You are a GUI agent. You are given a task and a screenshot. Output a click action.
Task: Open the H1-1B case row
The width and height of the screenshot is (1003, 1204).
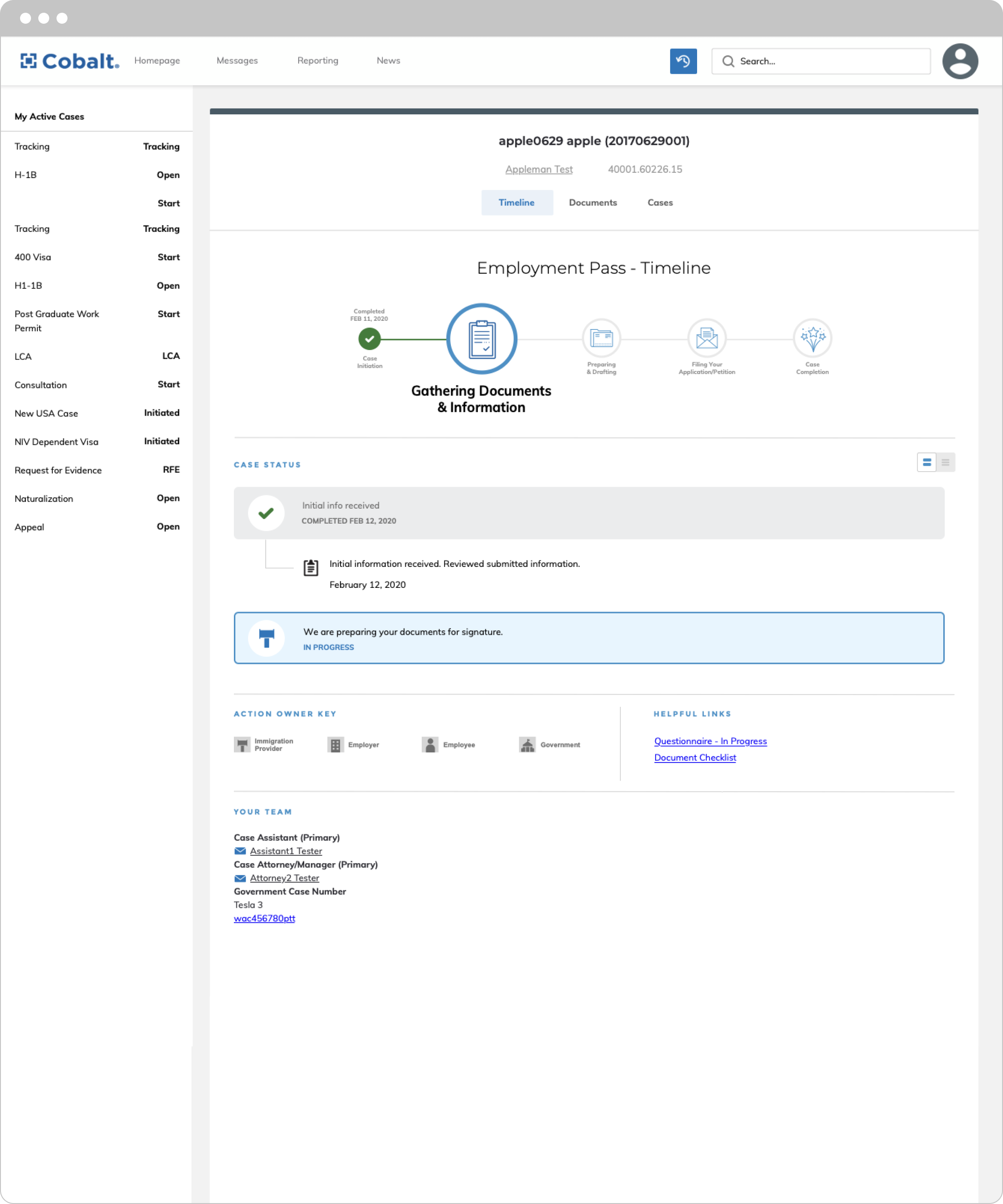coord(97,286)
